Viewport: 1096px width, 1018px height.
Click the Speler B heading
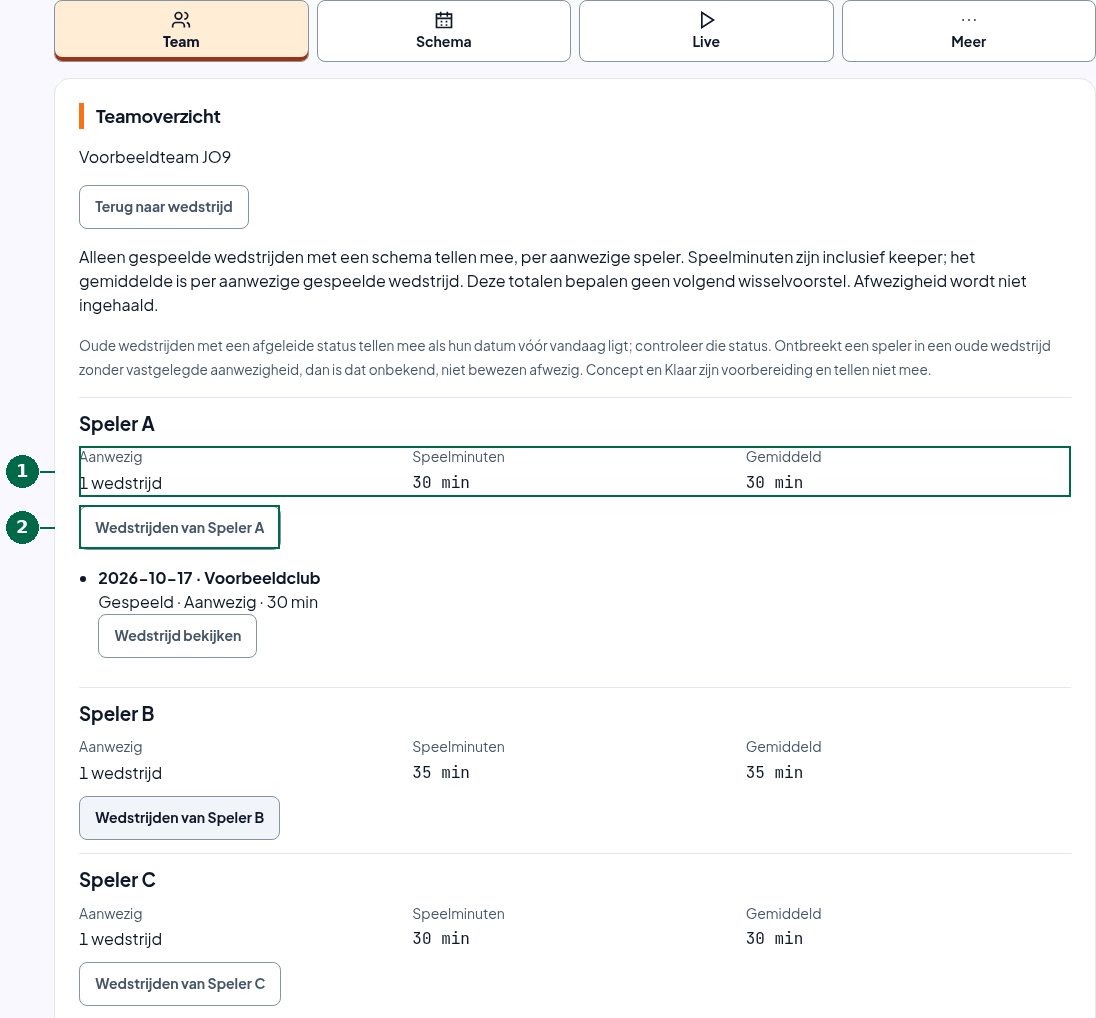117,715
